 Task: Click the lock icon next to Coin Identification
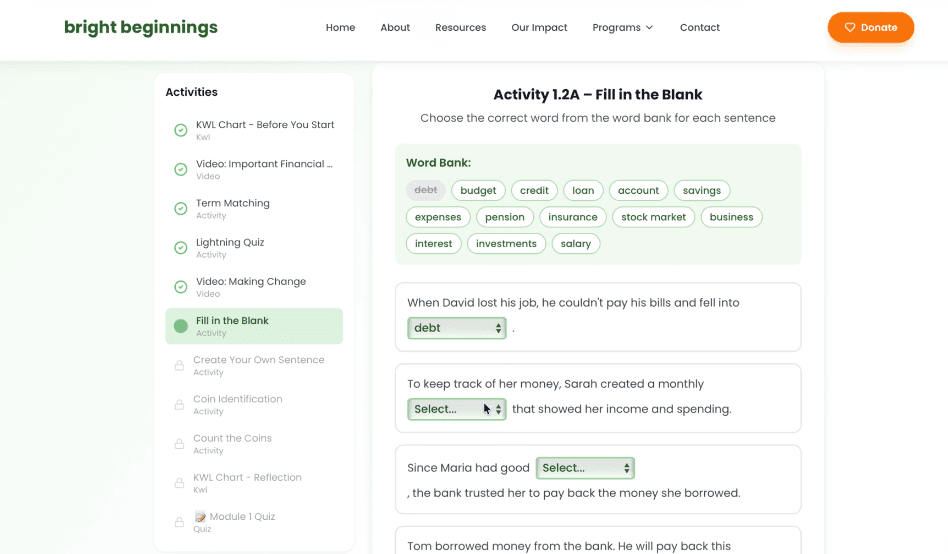179,405
